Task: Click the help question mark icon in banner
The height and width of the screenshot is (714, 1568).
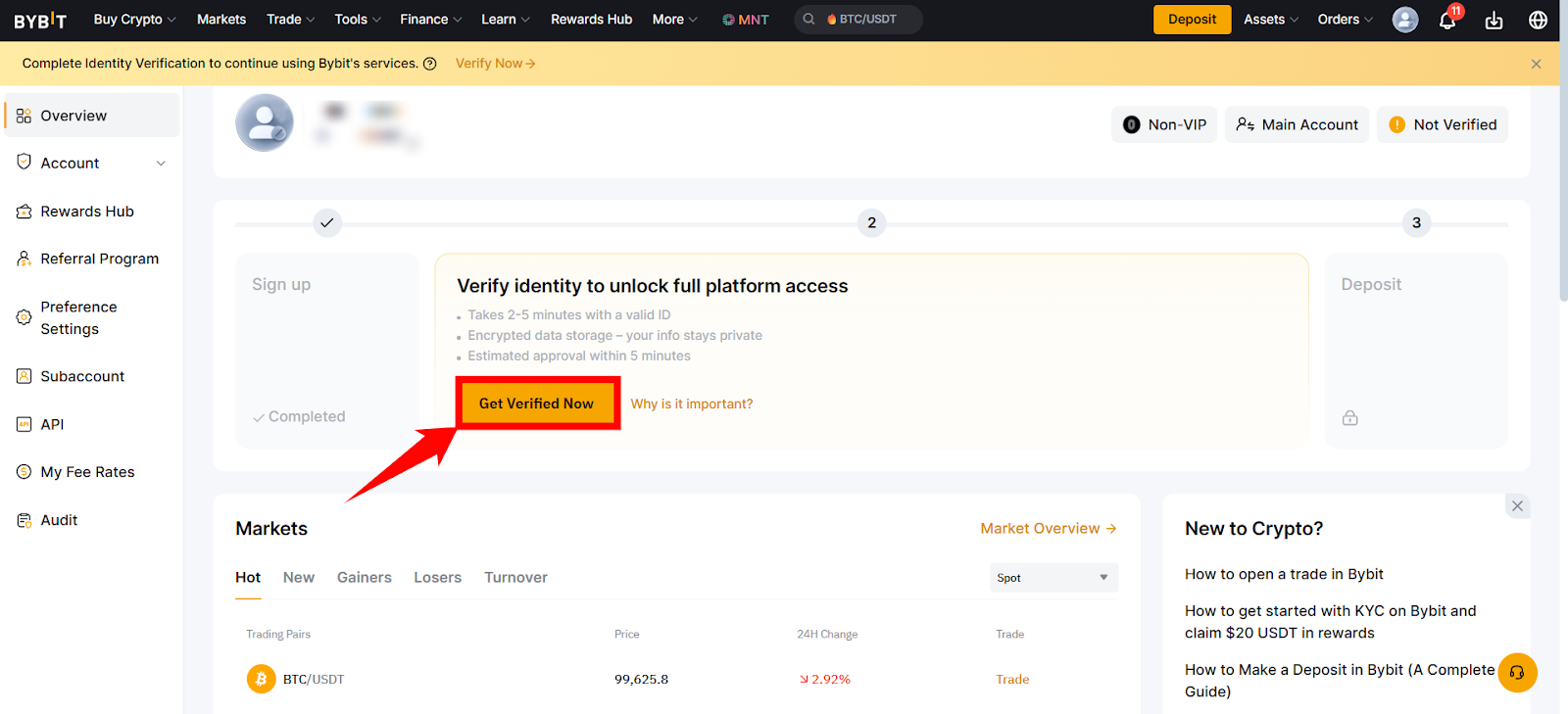Action: coord(429,64)
